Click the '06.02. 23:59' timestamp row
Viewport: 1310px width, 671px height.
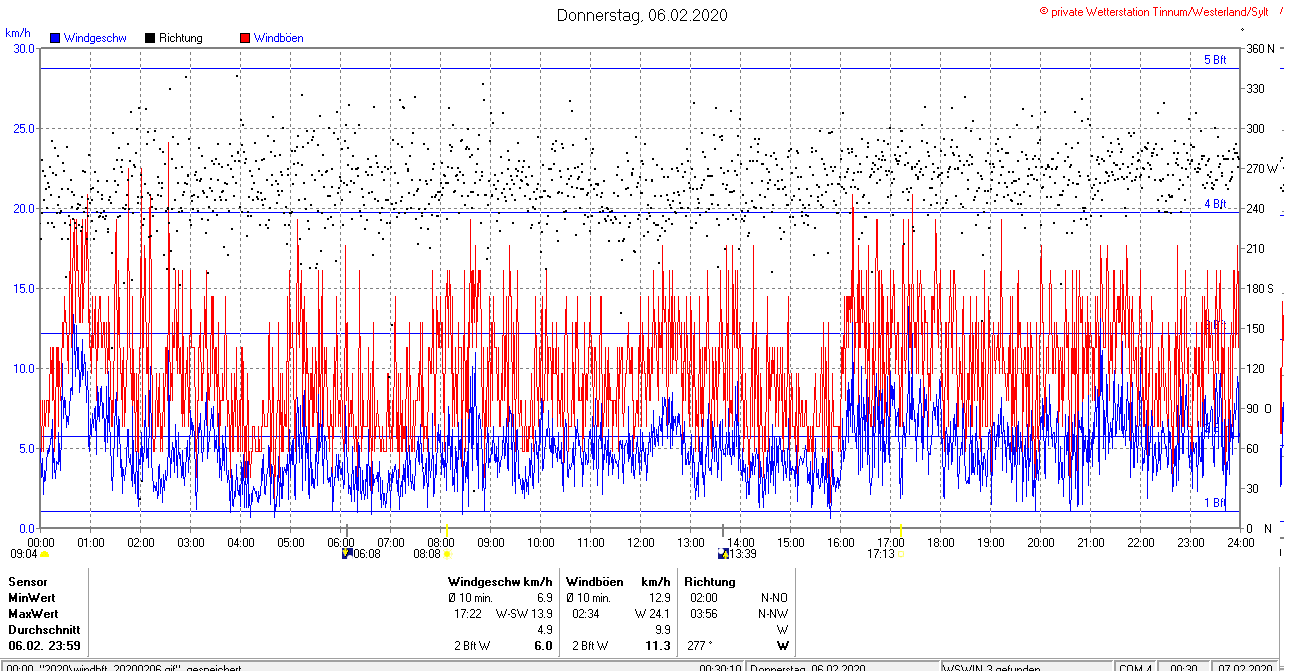pyautogui.click(x=44, y=646)
